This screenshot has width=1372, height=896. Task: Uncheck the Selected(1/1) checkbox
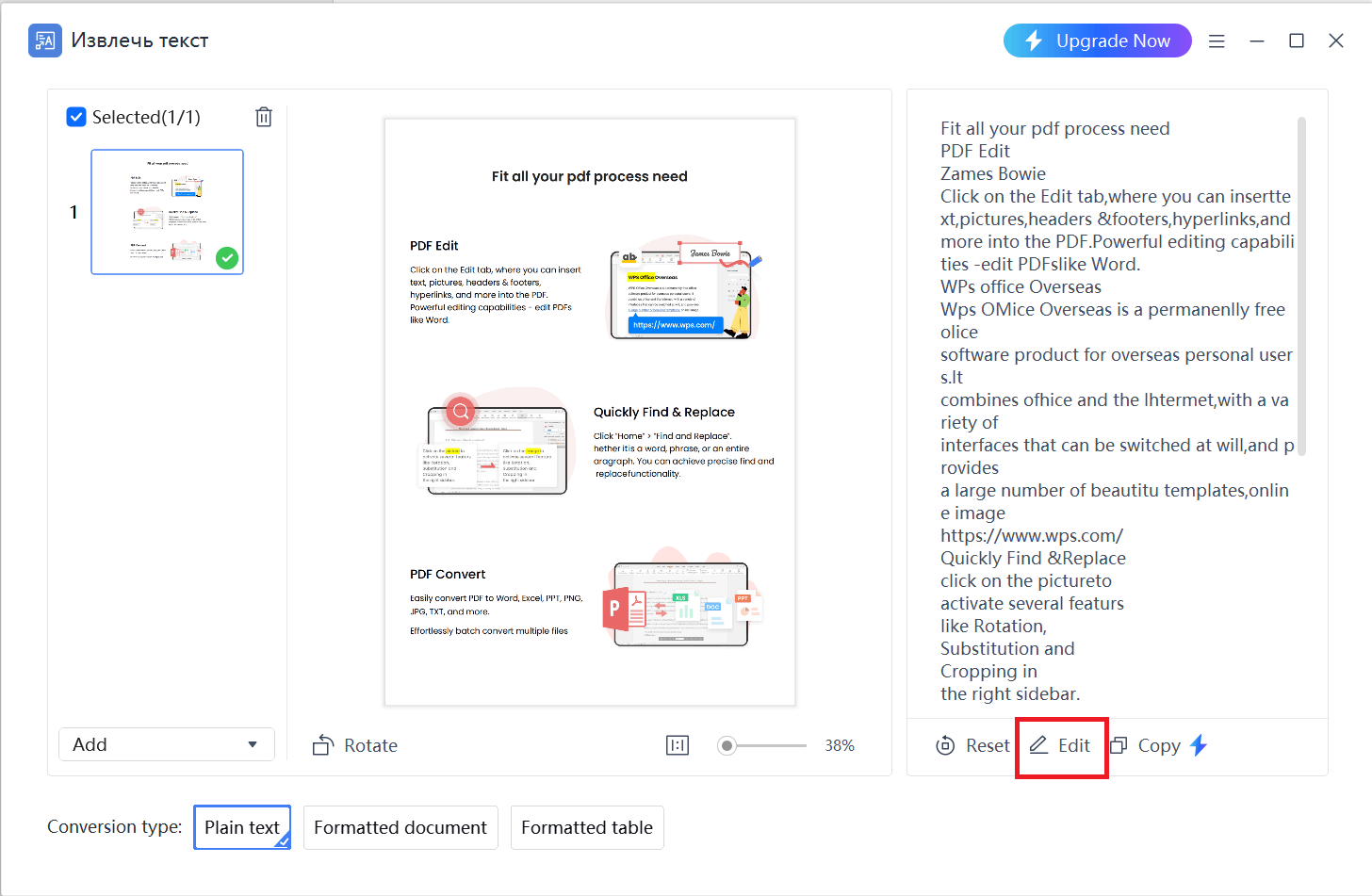pyautogui.click(x=76, y=117)
